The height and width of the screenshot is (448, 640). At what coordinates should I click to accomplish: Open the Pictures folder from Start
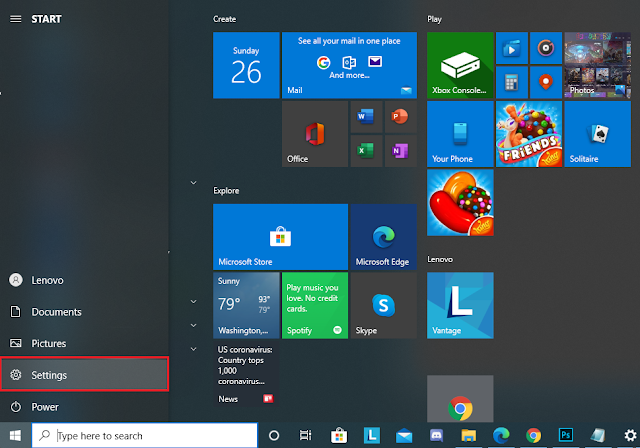tap(84, 343)
